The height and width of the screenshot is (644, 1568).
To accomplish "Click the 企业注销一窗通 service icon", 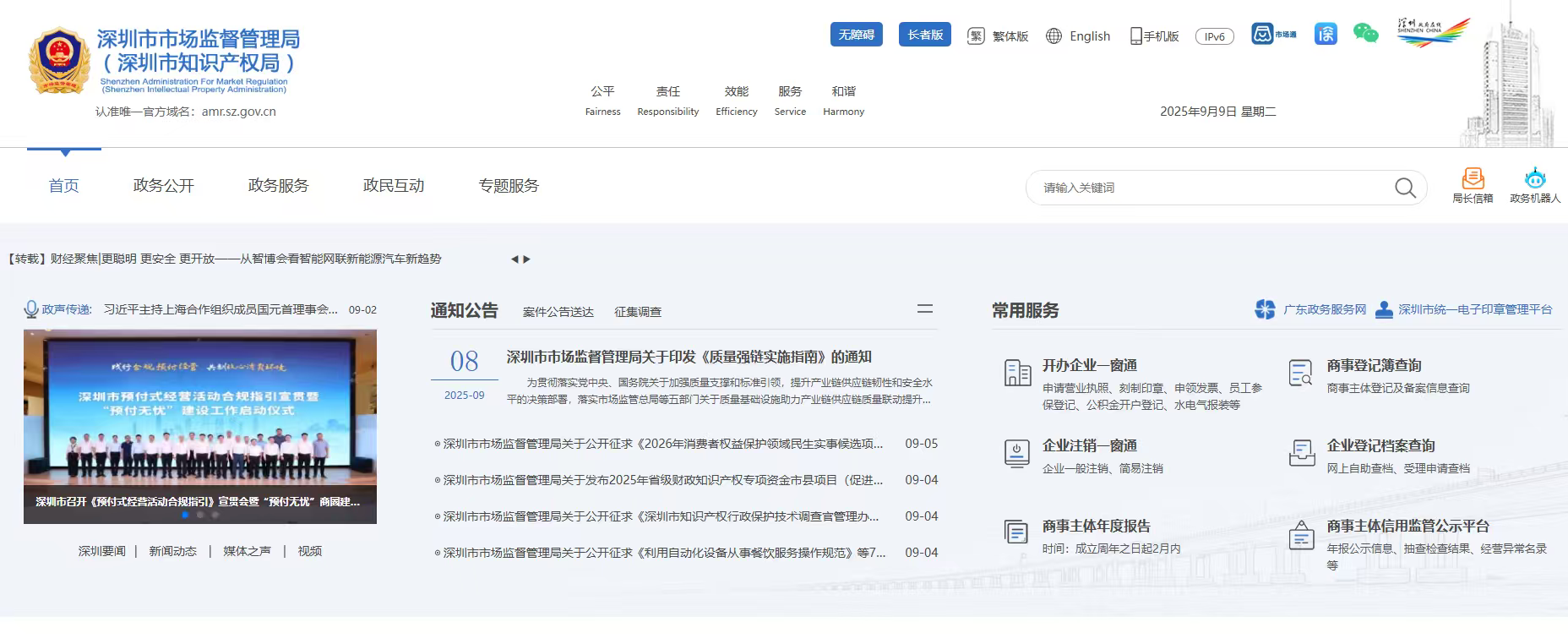I will [x=1017, y=453].
